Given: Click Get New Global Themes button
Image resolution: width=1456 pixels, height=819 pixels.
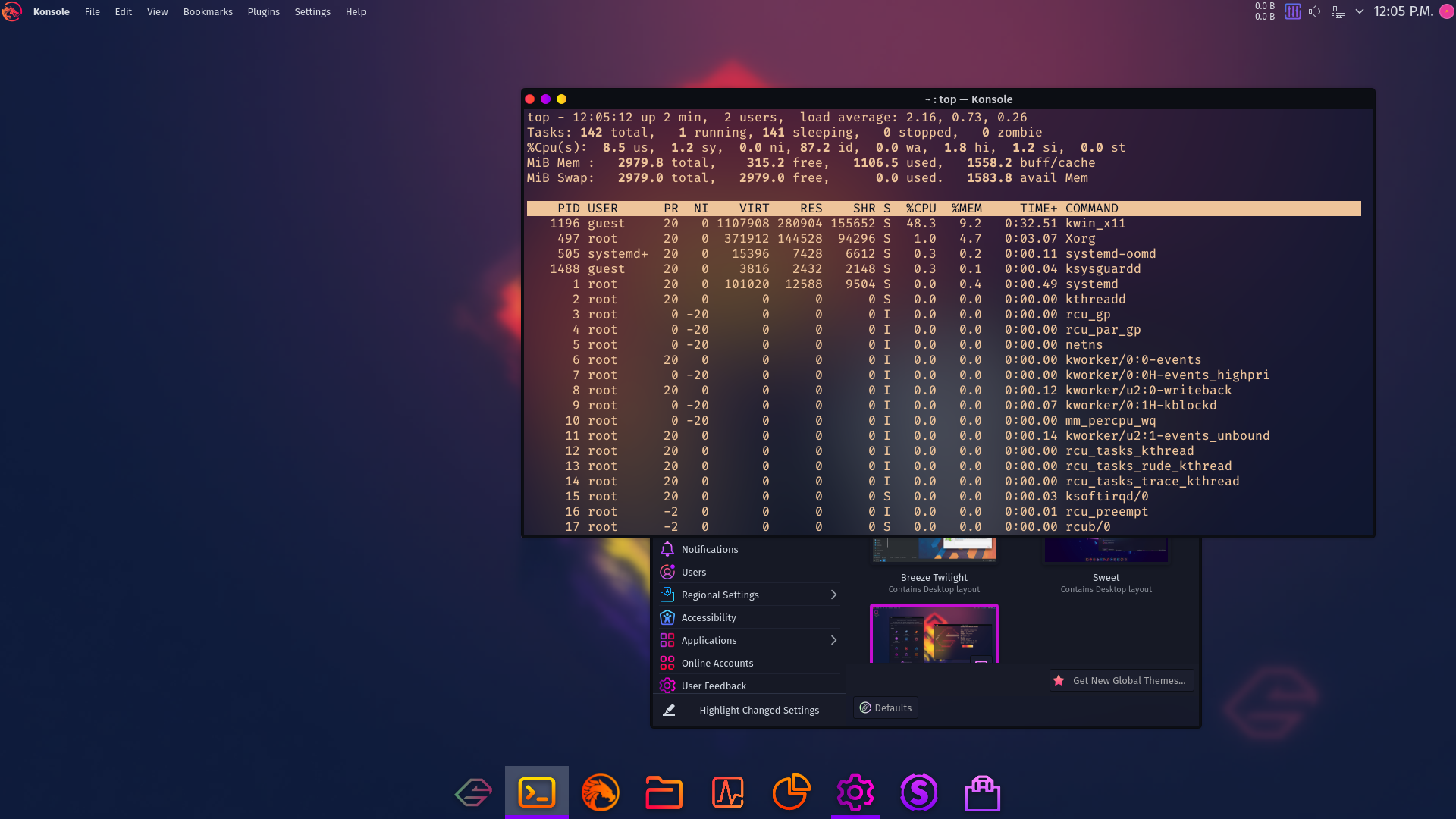Looking at the screenshot, I should 1122,680.
